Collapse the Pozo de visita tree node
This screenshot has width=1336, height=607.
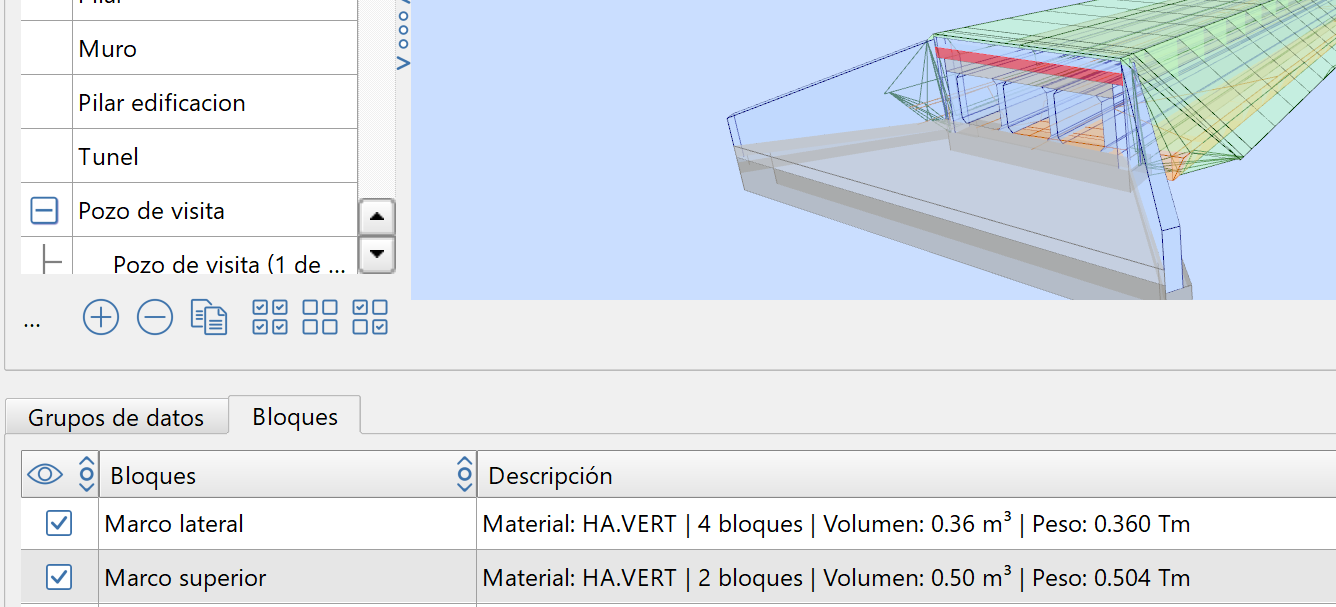[44, 211]
